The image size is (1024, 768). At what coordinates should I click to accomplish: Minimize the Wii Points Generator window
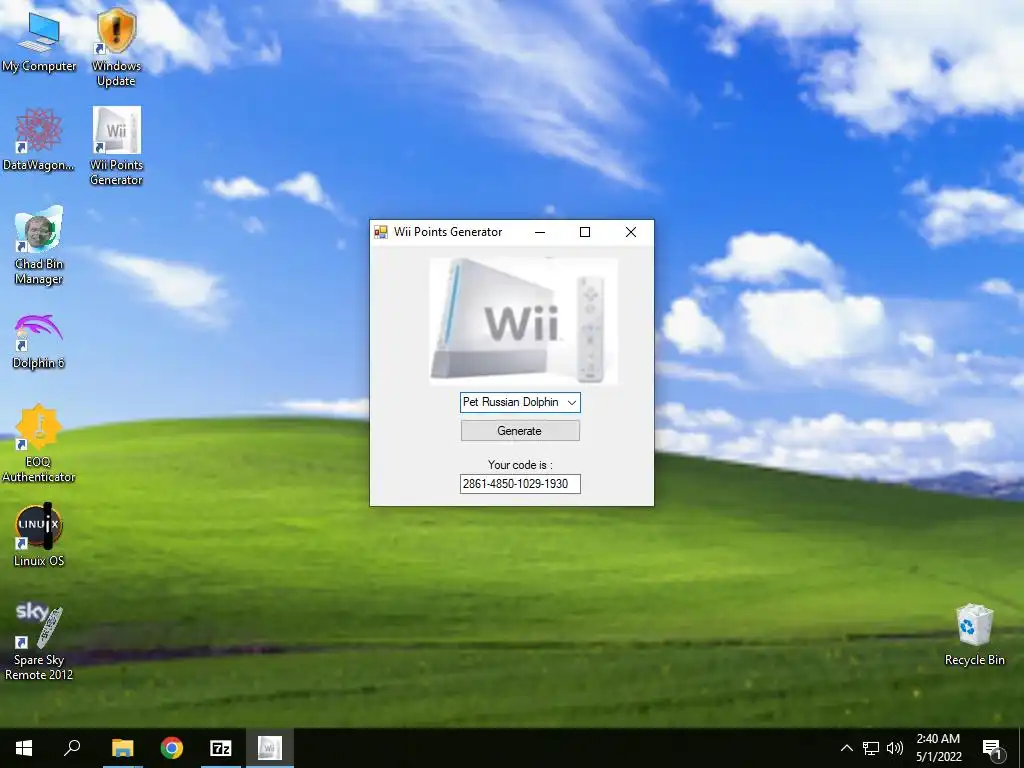tap(540, 232)
